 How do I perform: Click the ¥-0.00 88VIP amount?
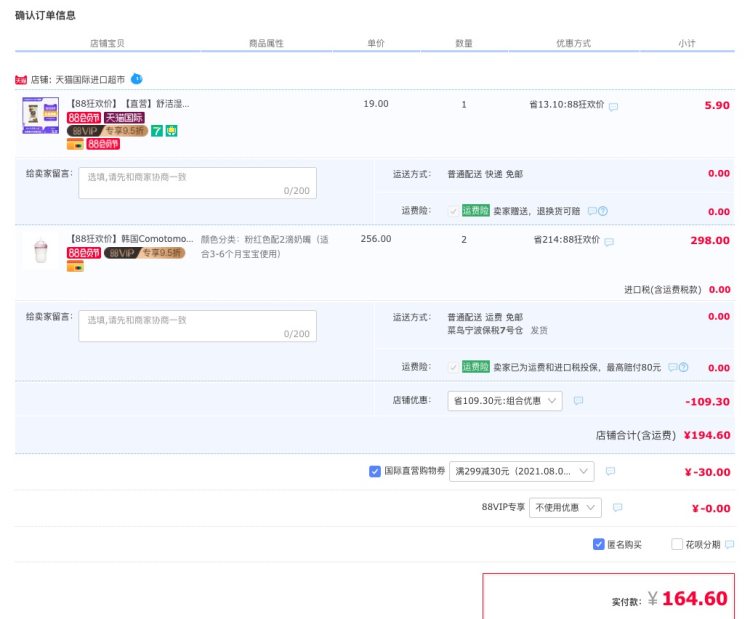(711, 508)
